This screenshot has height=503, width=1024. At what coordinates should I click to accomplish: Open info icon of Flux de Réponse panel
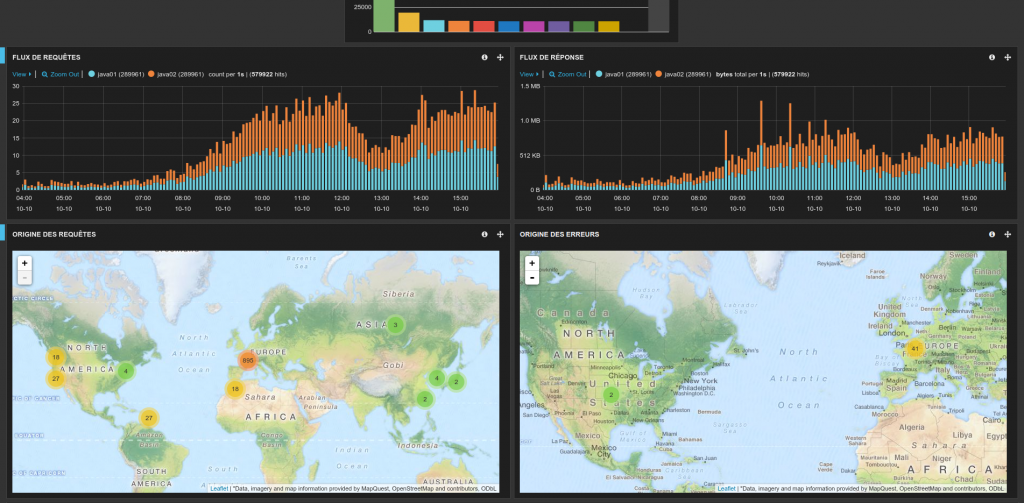click(992, 57)
